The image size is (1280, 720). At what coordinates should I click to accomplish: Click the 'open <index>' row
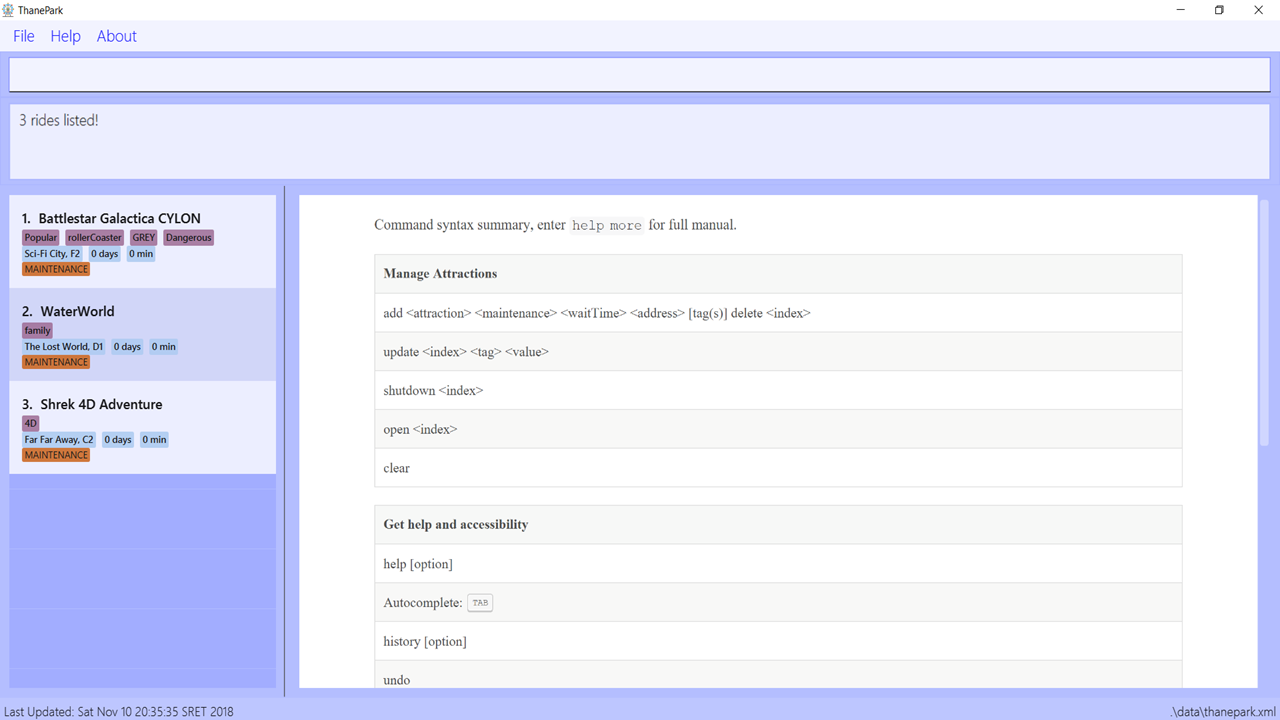778,430
